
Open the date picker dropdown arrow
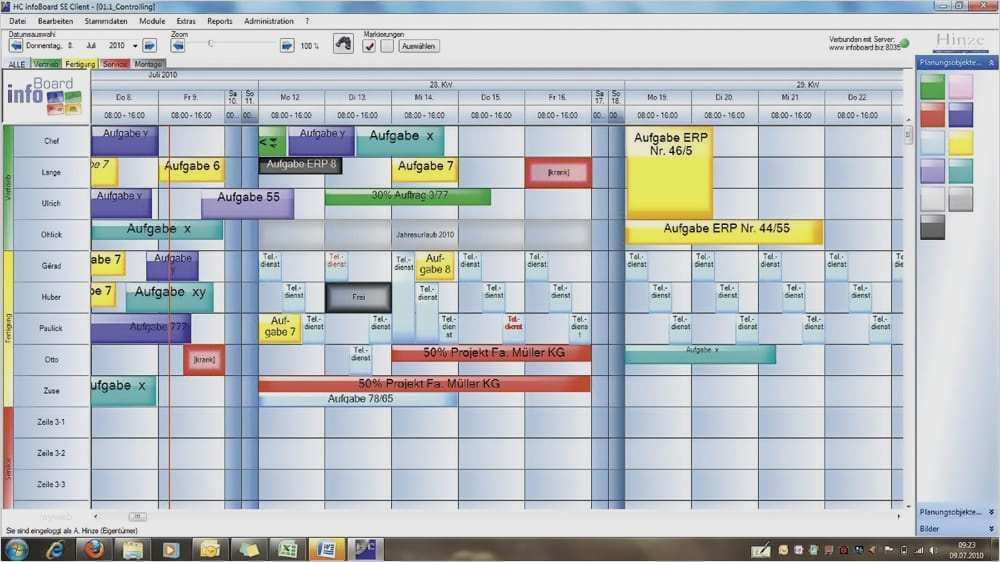pos(135,46)
